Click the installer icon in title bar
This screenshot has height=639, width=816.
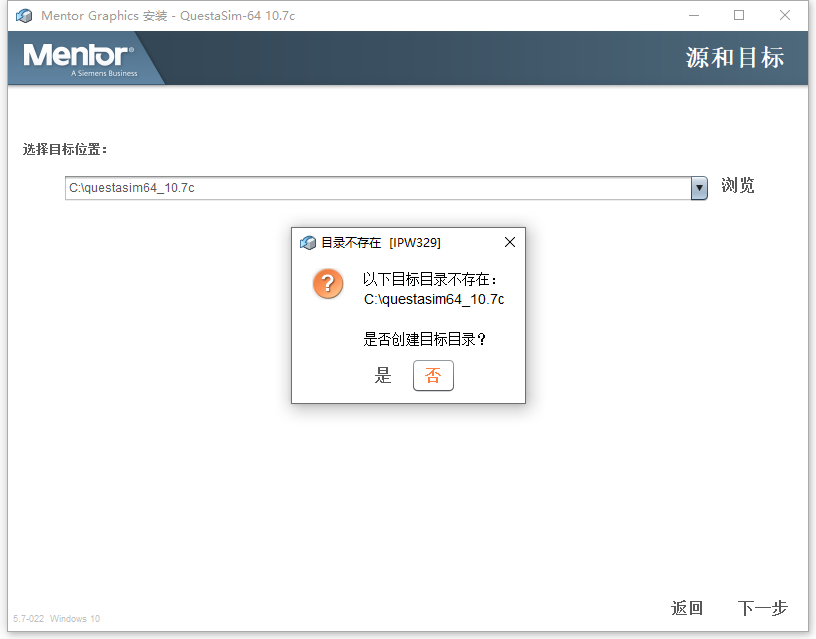24,16
